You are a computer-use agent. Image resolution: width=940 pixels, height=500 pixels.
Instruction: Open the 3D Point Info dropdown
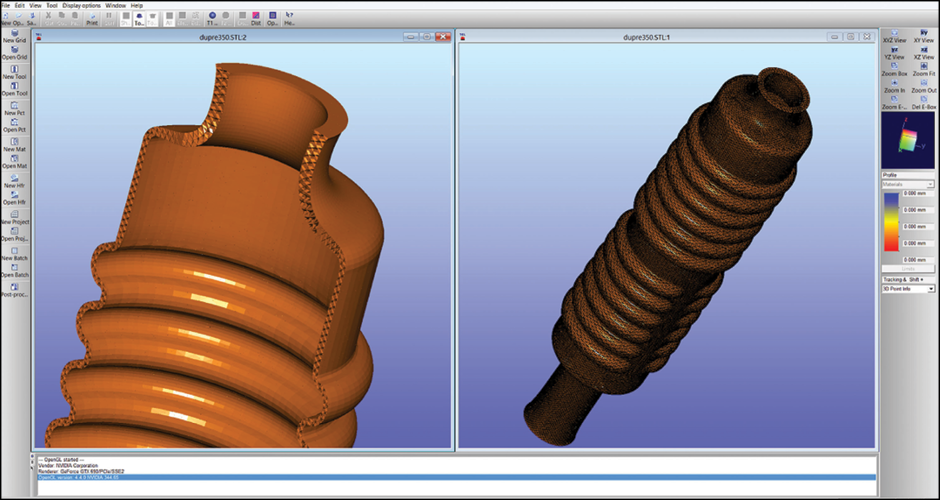907,289
